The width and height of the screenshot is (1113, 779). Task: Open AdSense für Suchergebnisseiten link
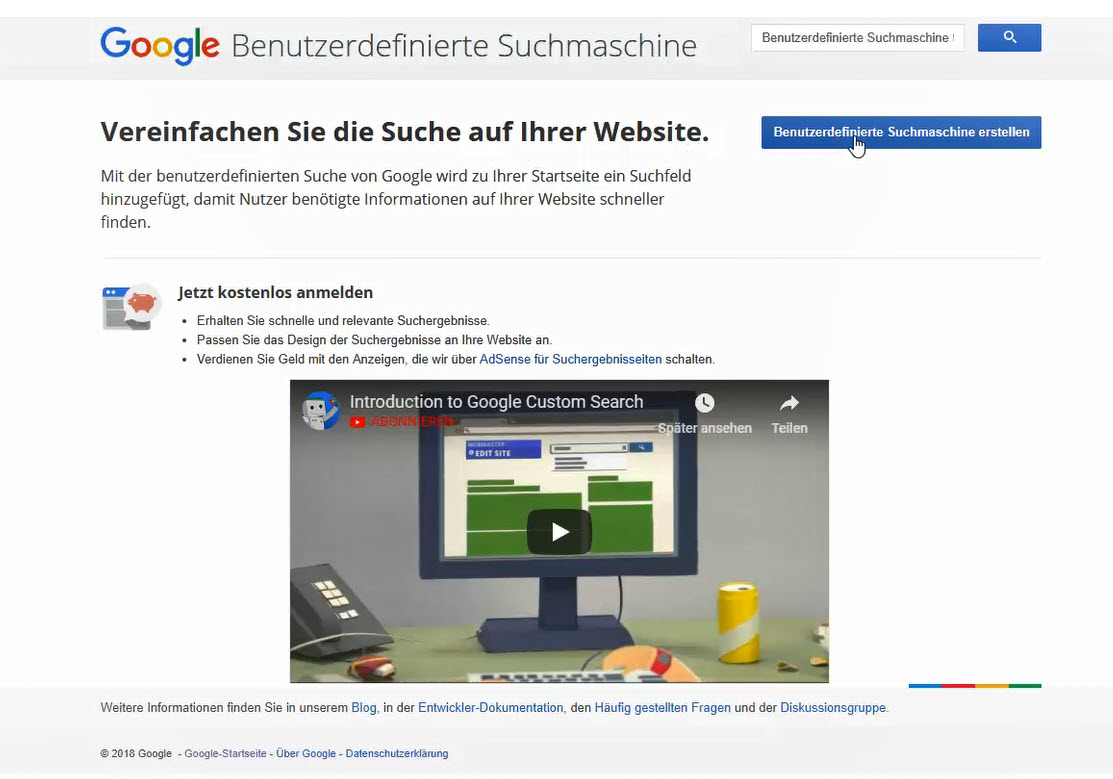pos(570,359)
